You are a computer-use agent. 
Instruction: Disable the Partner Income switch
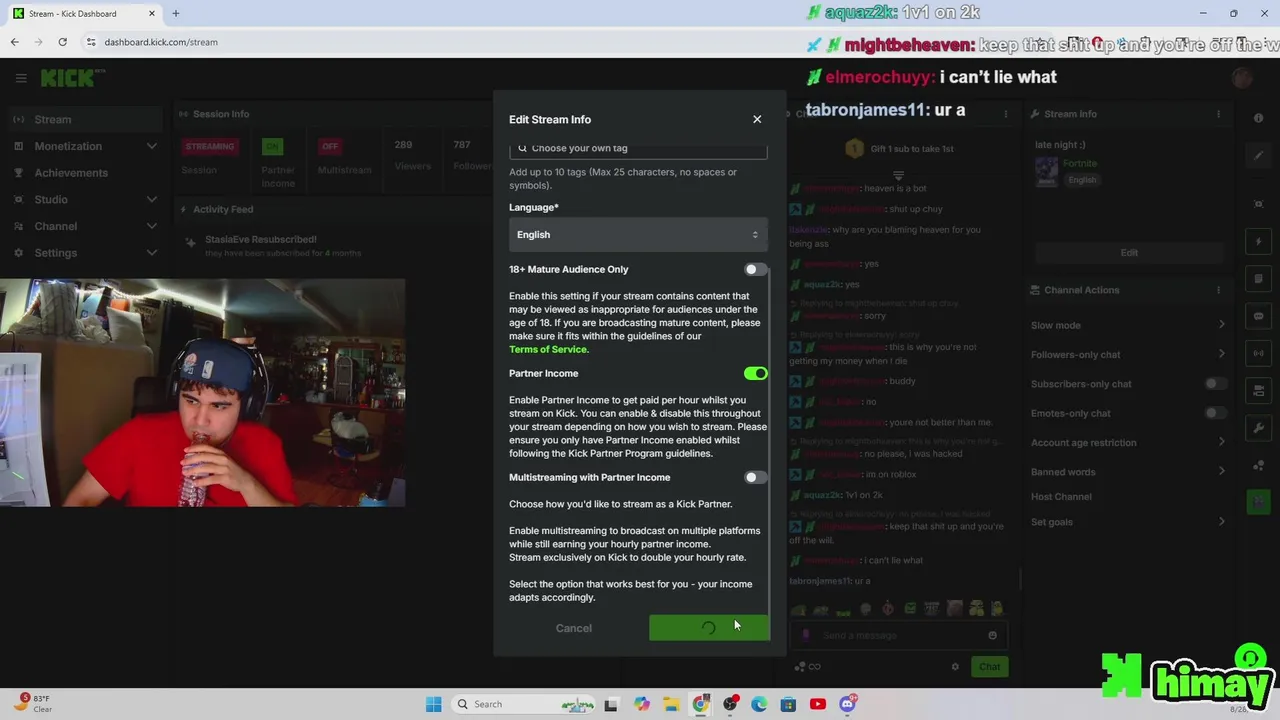(755, 373)
